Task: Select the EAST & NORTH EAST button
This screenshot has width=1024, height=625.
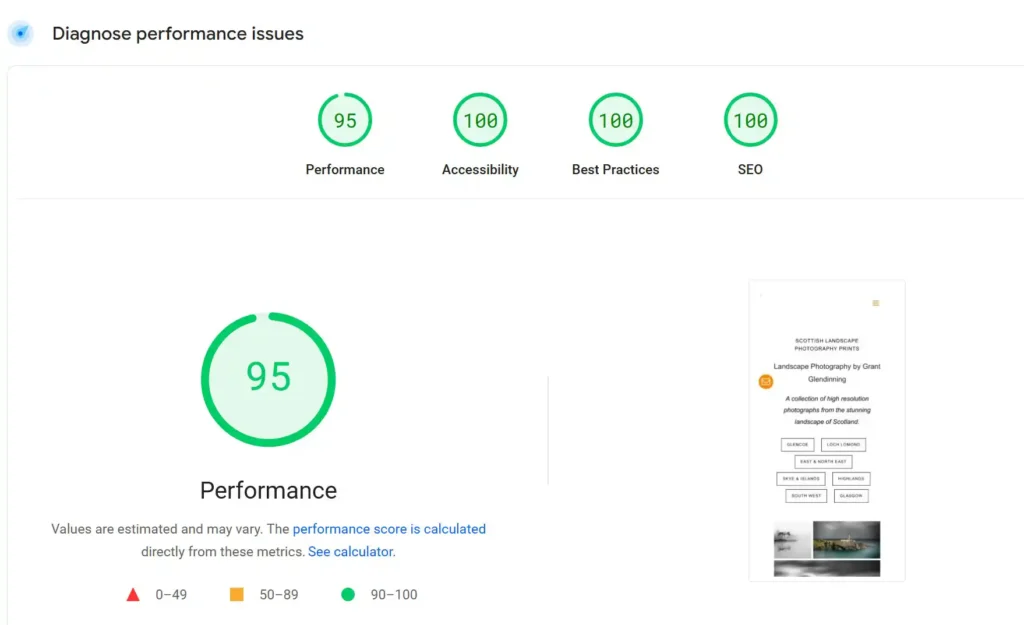Action: coord(823,462)
